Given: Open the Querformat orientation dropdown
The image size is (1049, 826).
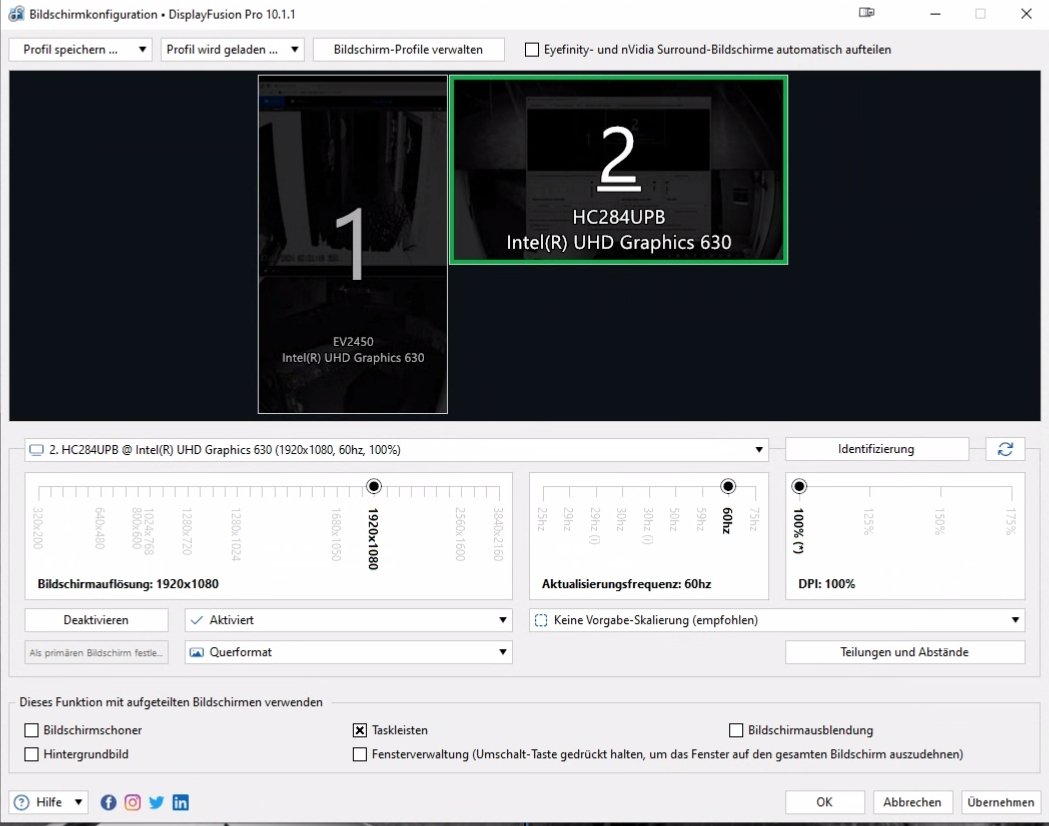Looking at the screenshot, I should pyautogui.click(x=349, y=652).
